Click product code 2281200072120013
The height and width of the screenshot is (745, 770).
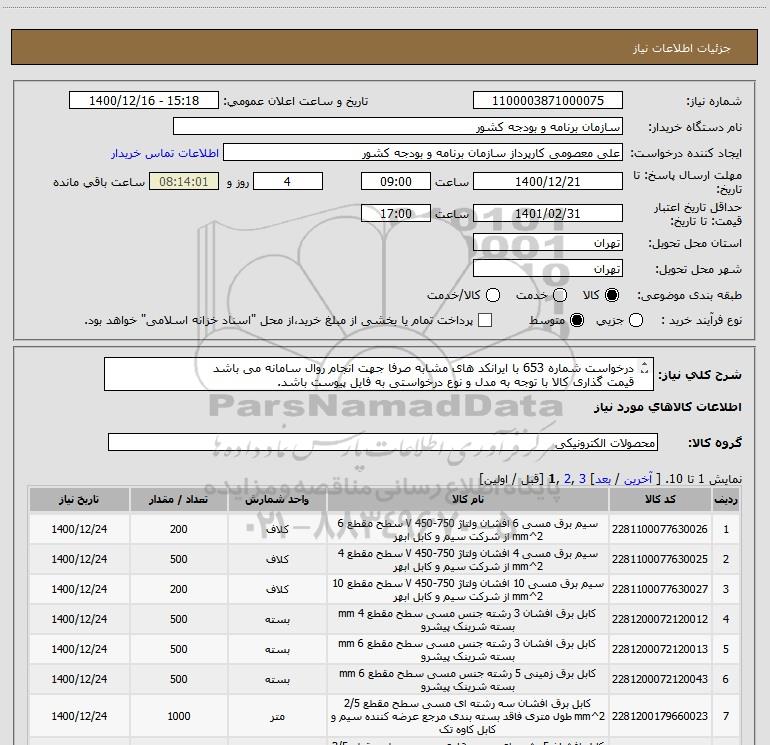[x=660, y=649]
